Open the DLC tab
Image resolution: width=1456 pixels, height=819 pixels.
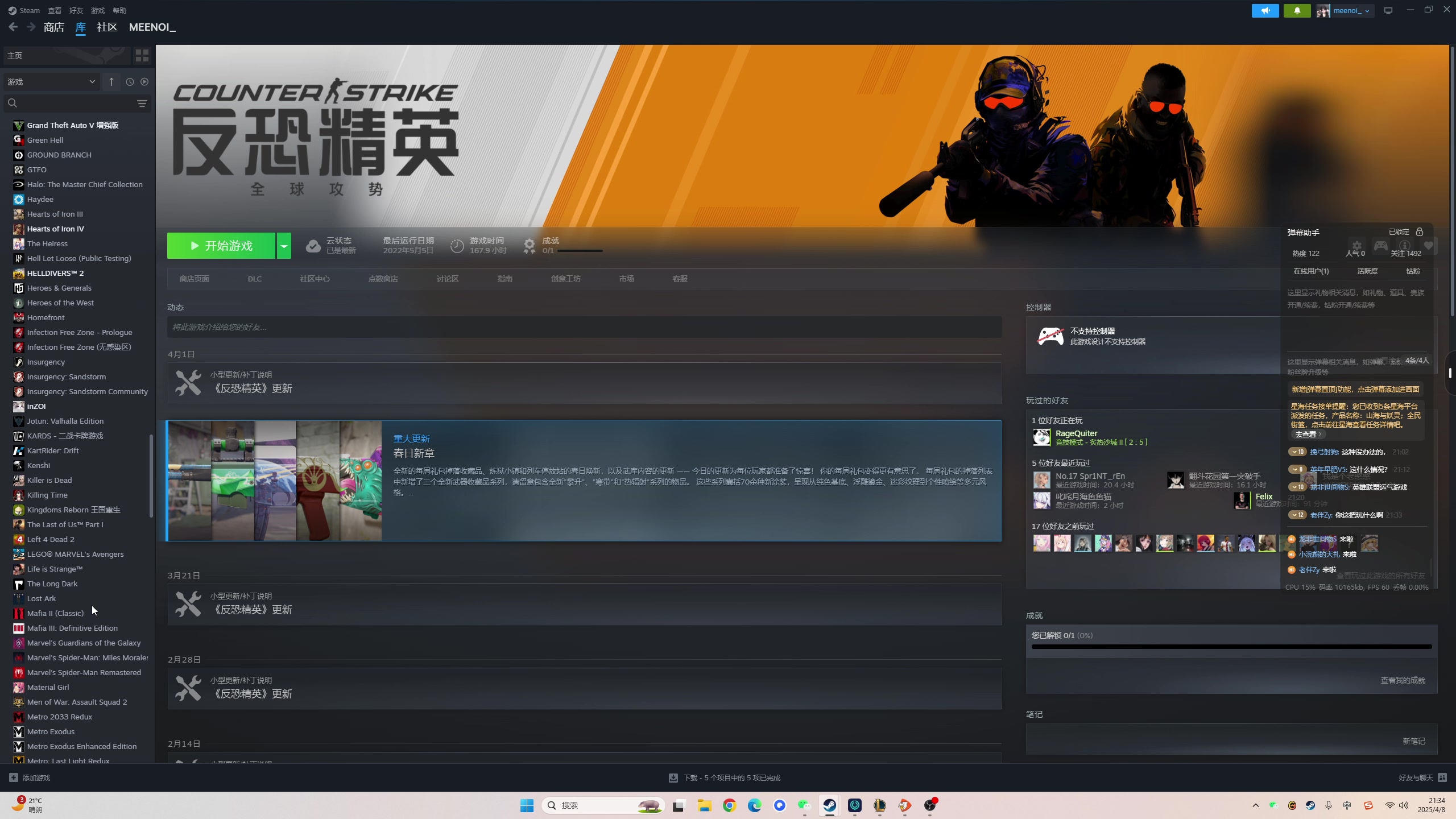(x=255, y=279)
